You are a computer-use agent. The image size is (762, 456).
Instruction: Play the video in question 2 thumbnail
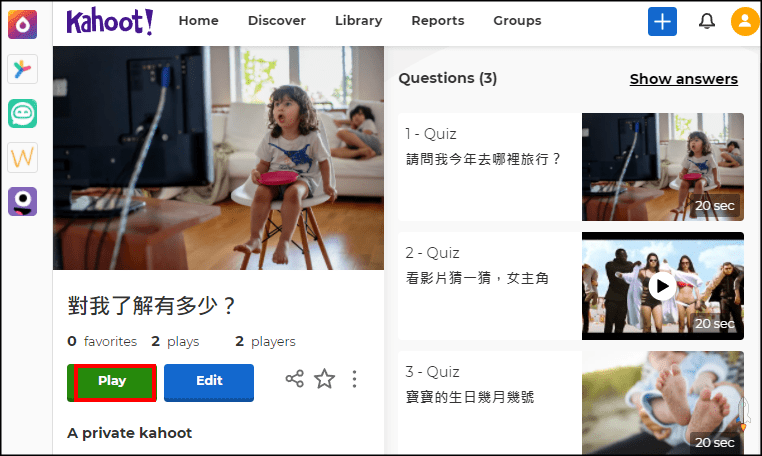point(661,286)
